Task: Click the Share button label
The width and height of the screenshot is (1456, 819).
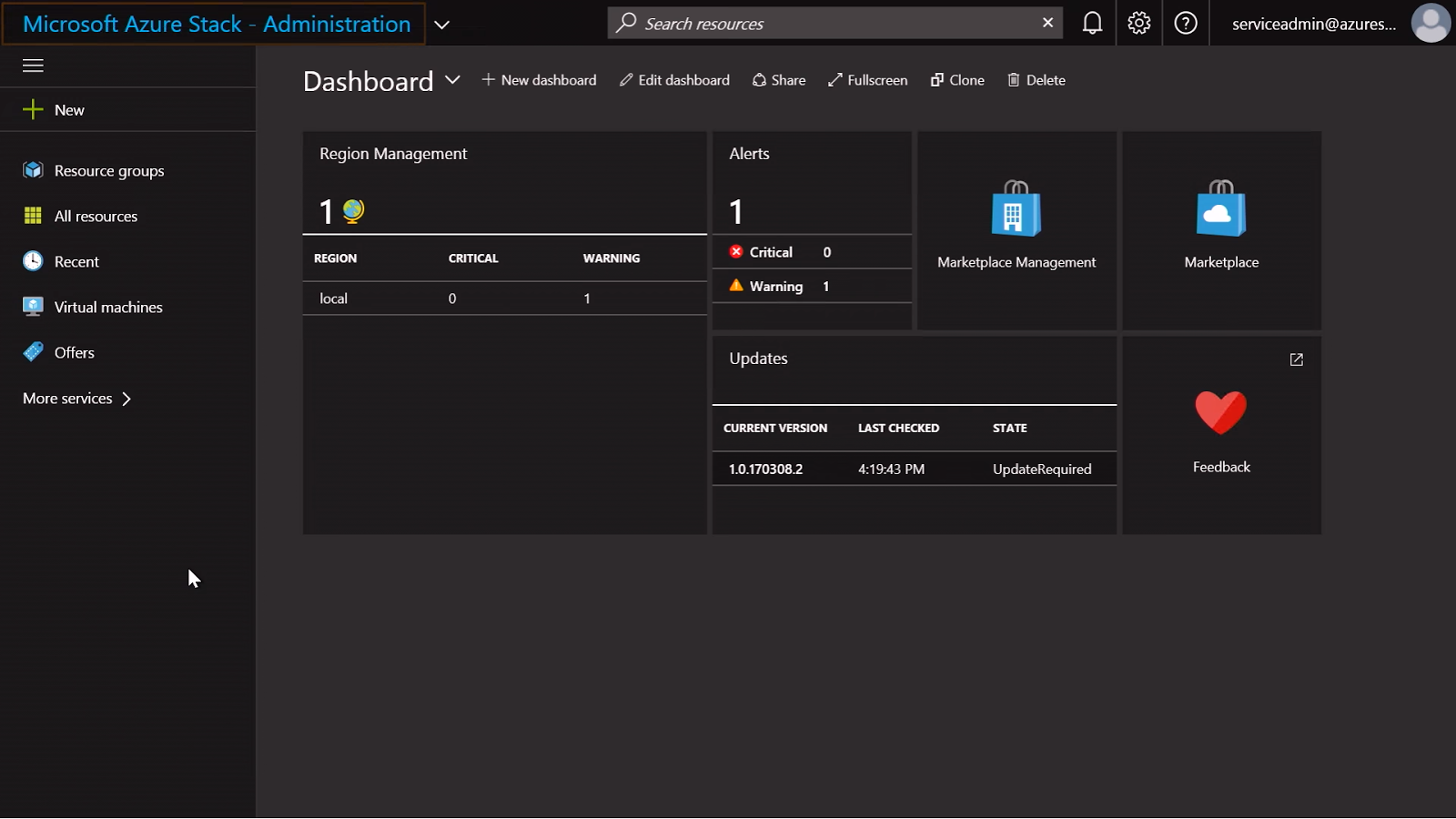Action: tap(789, 80)
